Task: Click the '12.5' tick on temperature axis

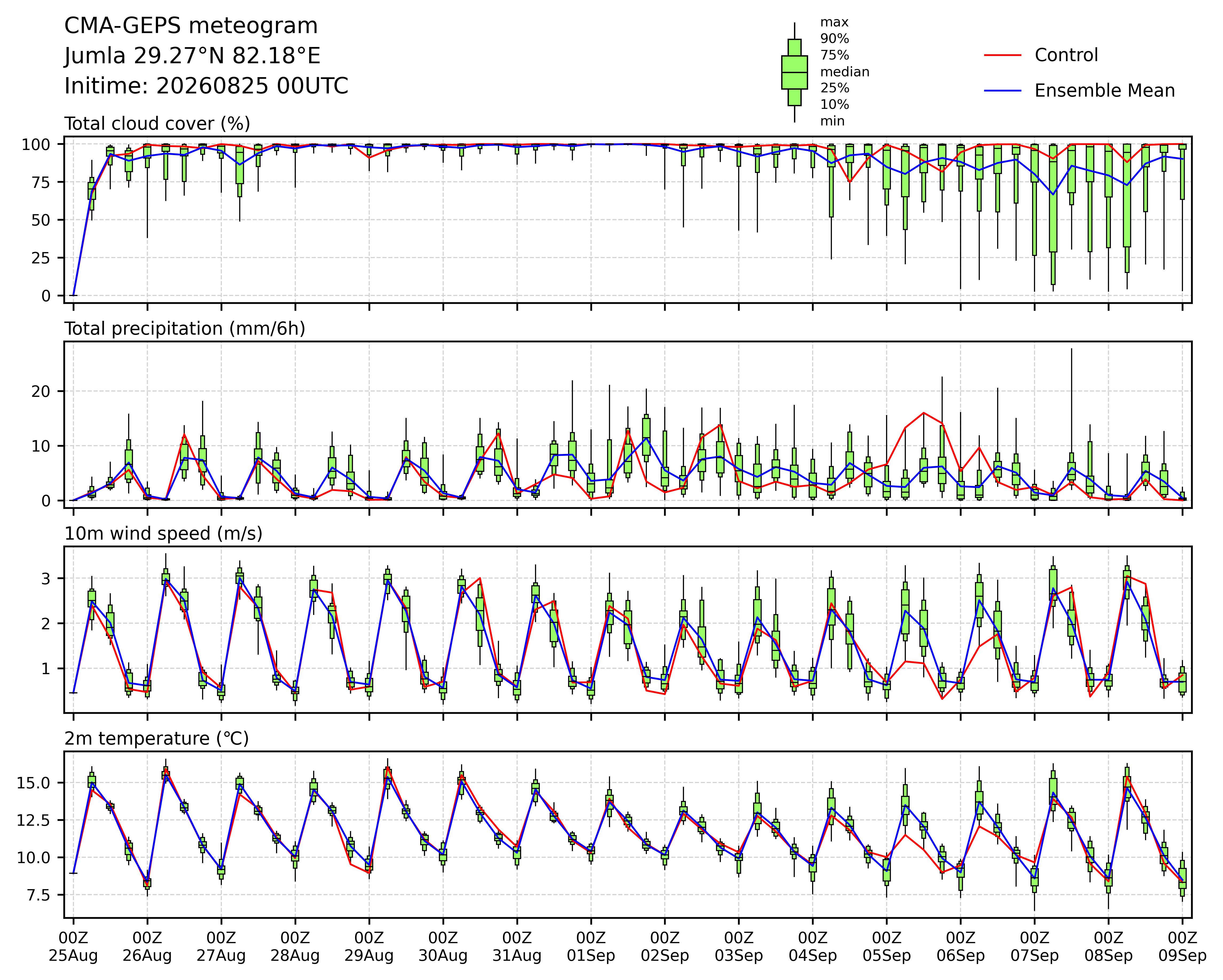Action: click(x=33, y=821)
